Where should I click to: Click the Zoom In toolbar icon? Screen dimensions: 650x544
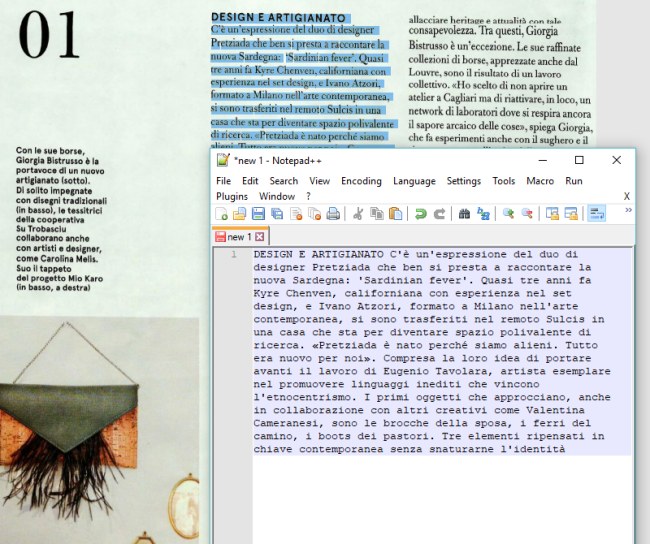click(x=508, y=214)
